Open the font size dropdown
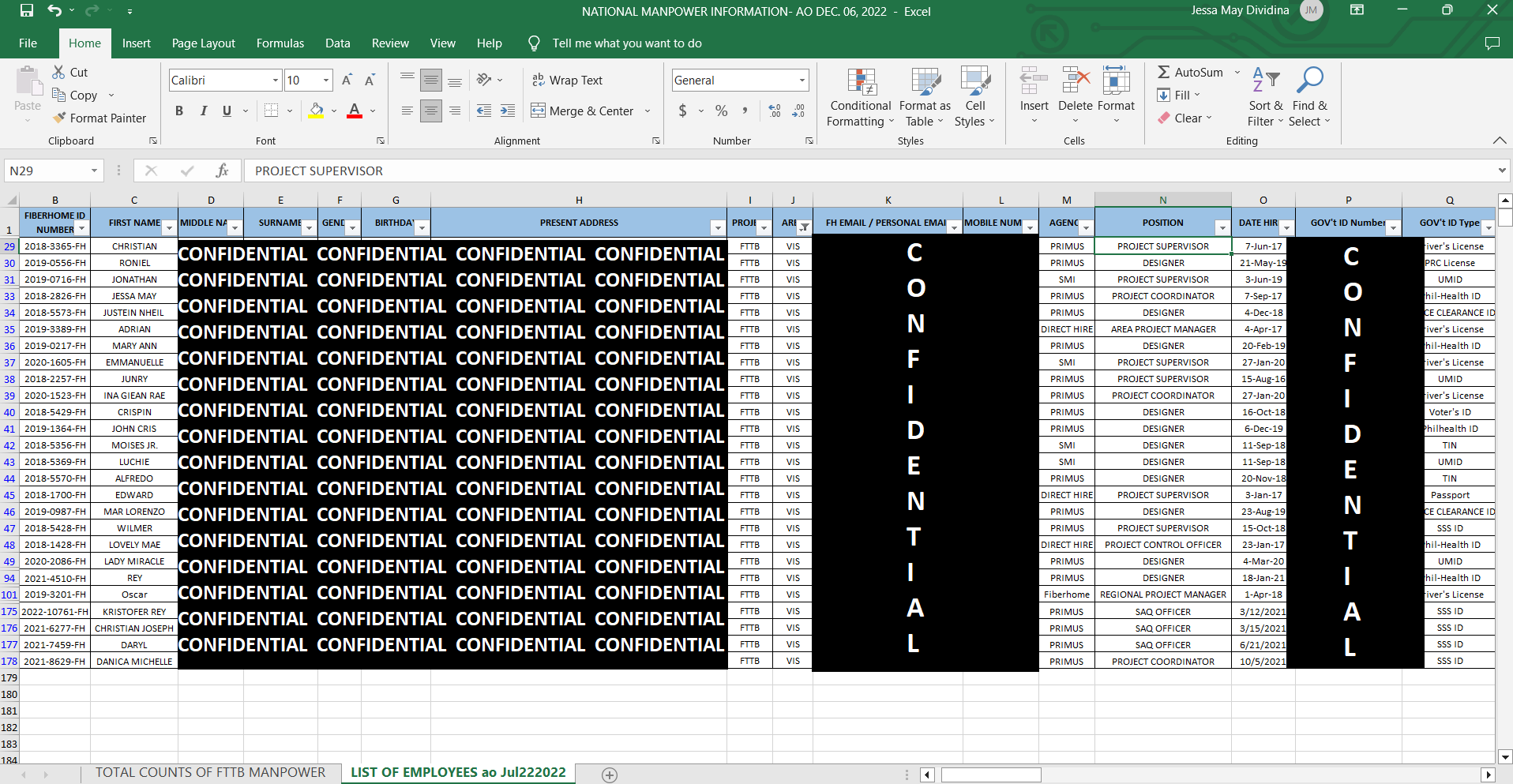Screen dimensions: 1513x784 tap(326, 80)
